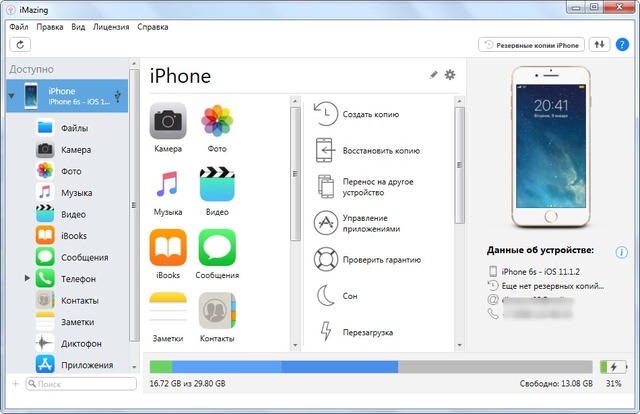Click the iBooks icon in the main grid
This screenshot has width=640, height=414.
tap(168, 247)
